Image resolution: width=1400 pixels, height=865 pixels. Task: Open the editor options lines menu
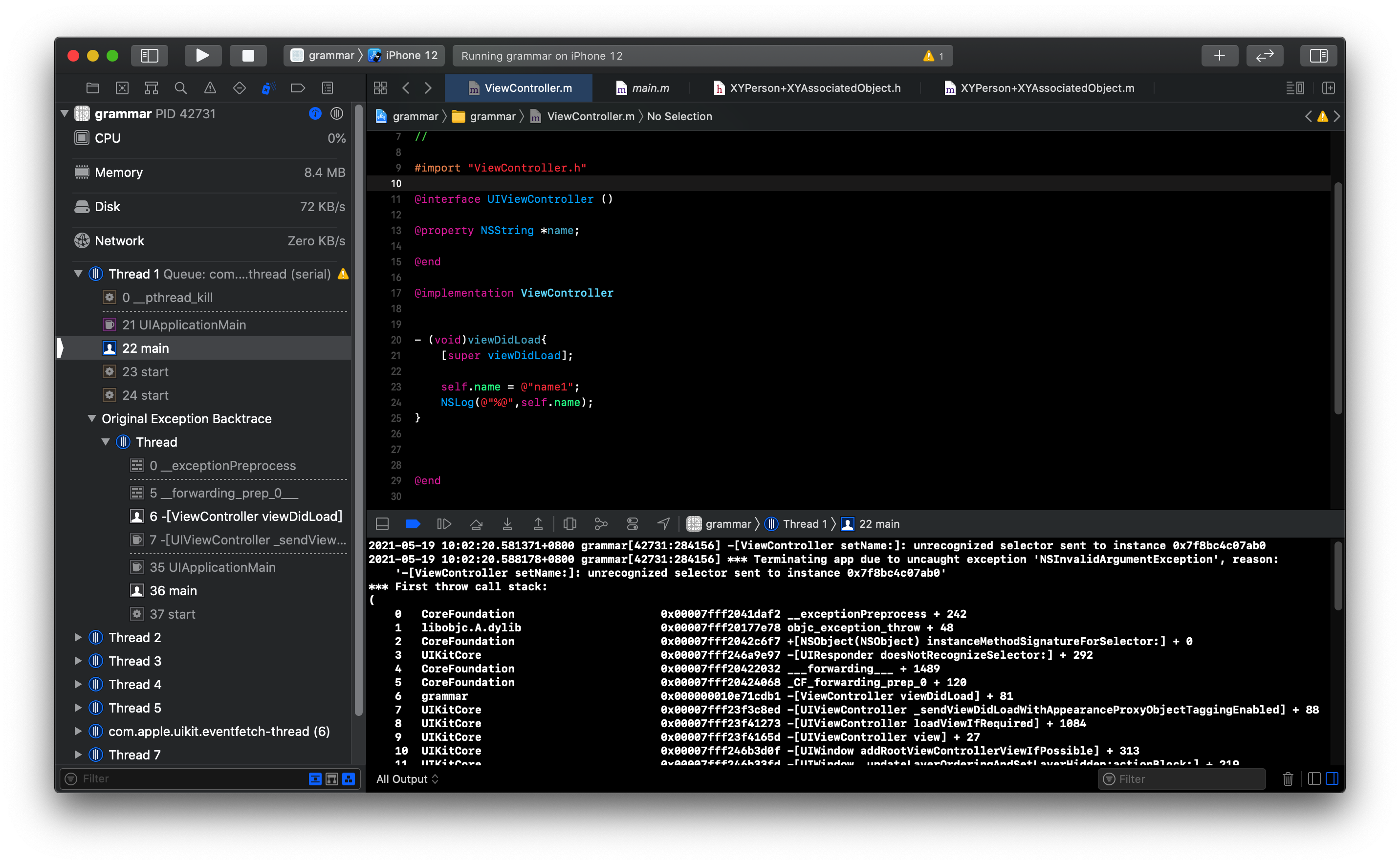pyautogui.click(x=1295, y=87)
